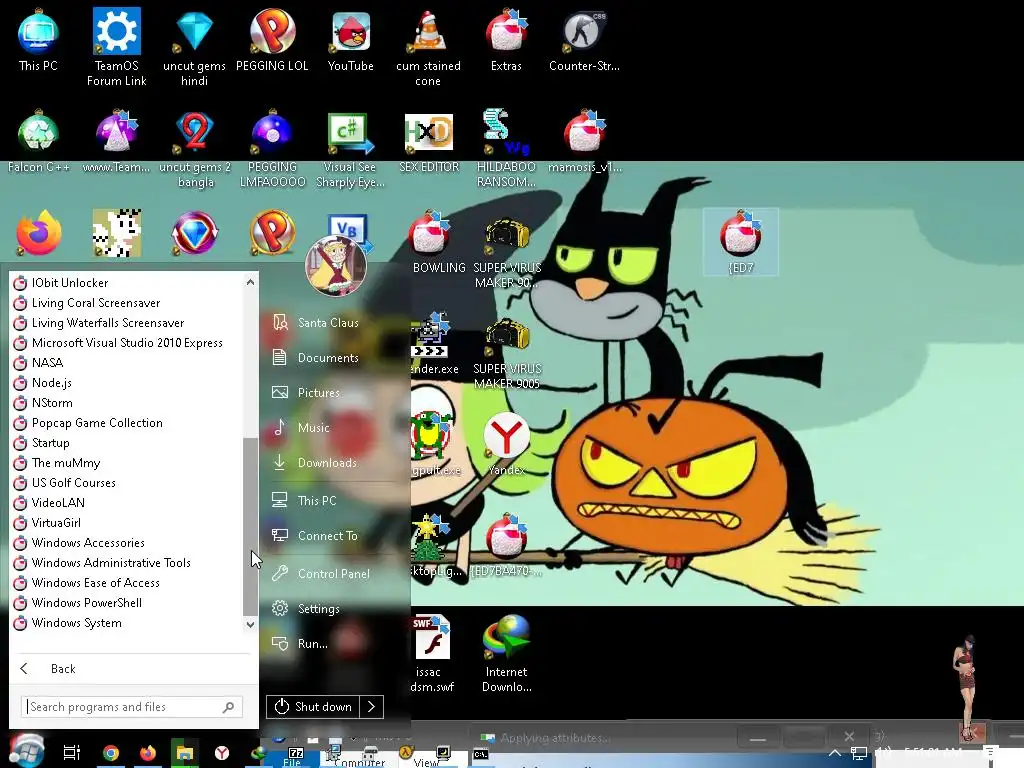Viewport: 1024px width, 768px height.
Task: Click the programs list scroll-down arrow
Action: (x=250, y=624)
